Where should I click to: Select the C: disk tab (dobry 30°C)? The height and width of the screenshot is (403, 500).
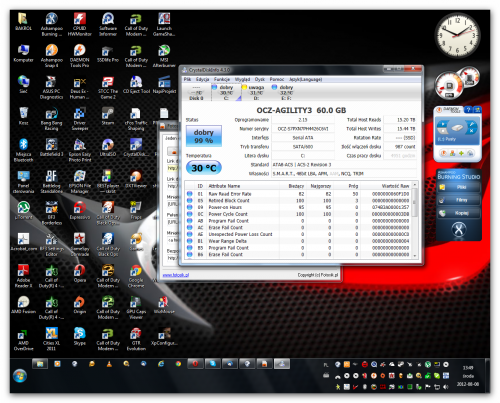point(226,92)
